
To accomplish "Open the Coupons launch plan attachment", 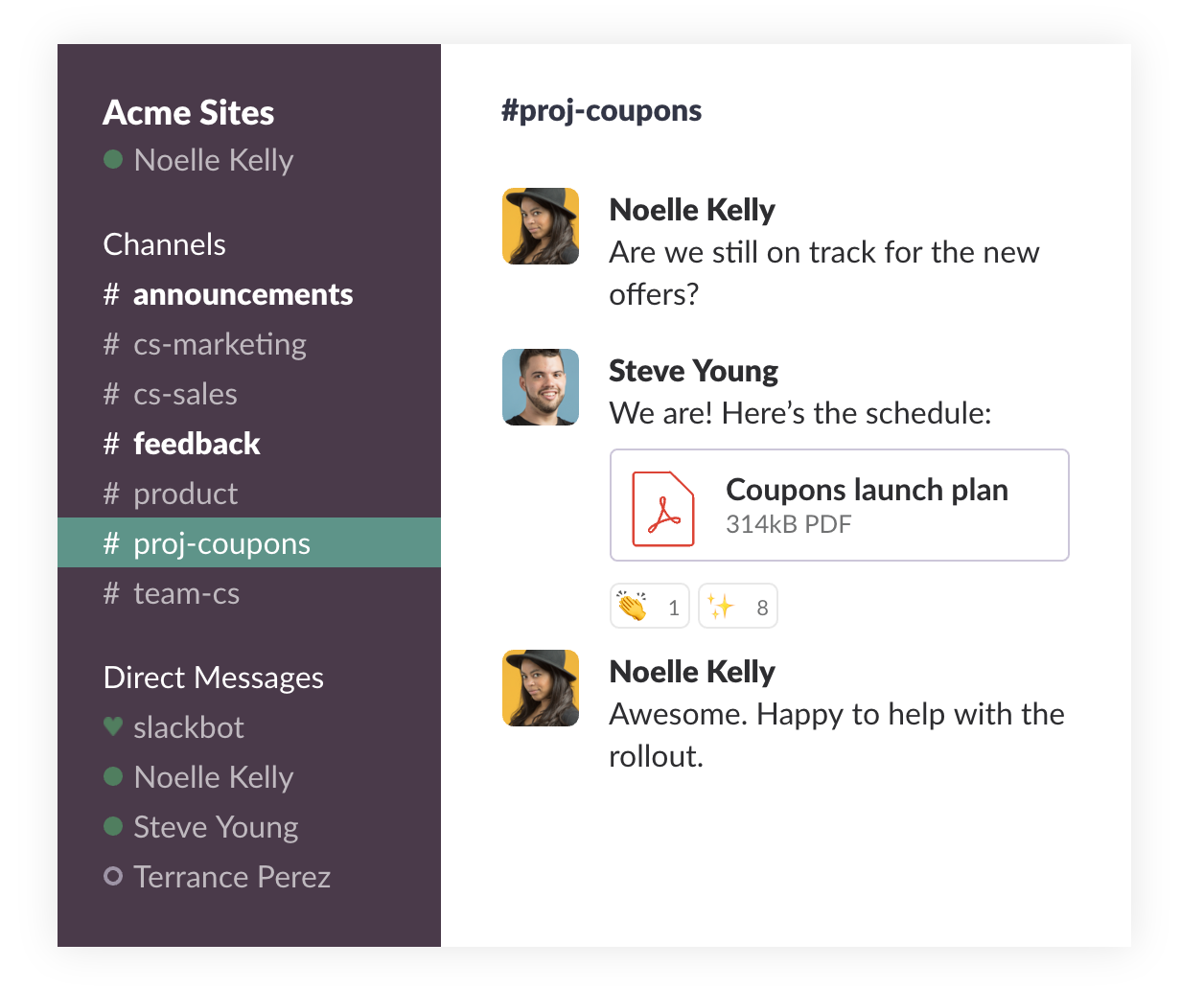I will coord(866,491).
